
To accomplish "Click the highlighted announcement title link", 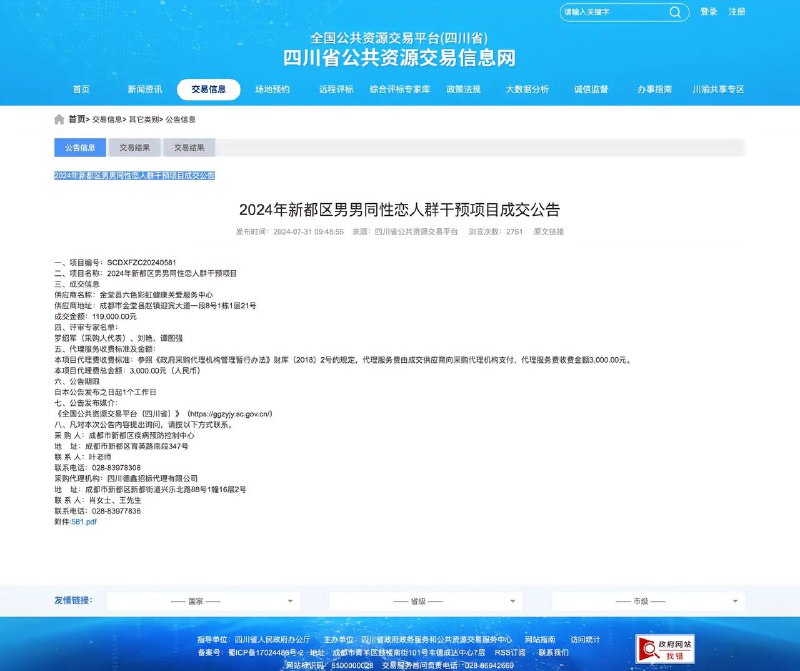I will pos(136,174).
